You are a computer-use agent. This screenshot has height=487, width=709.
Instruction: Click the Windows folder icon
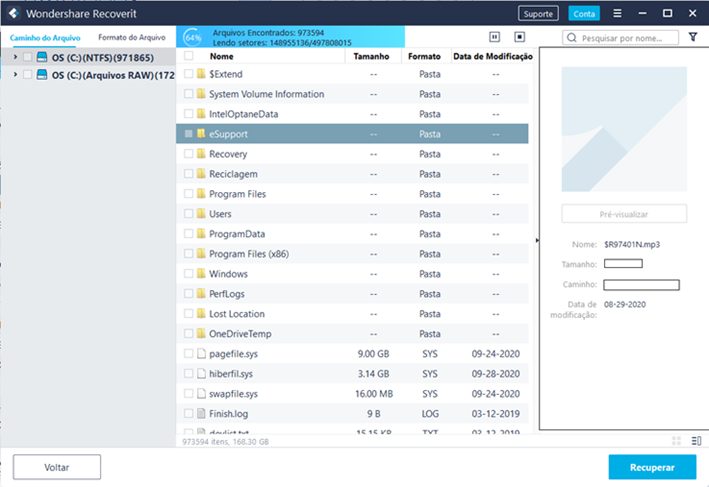point(201,274)
